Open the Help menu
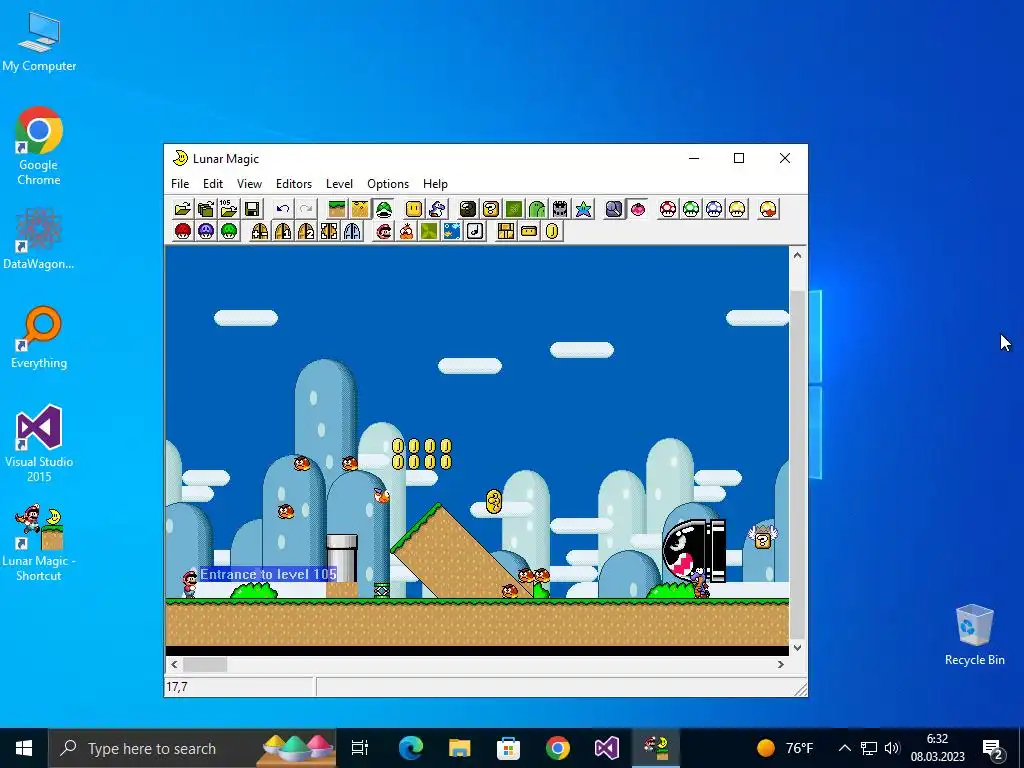This screenshot has width=1024, height=768. coord(436,184)
